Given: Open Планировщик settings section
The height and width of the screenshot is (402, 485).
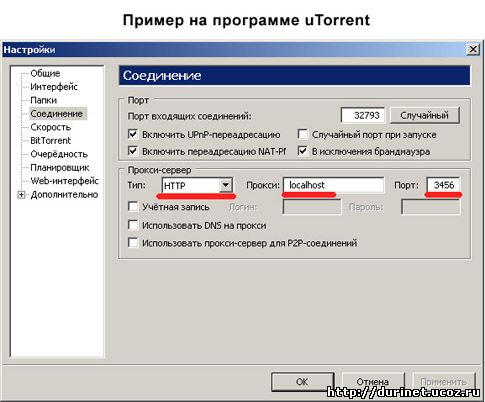Looking at the screenshot, I should [60, 167].
